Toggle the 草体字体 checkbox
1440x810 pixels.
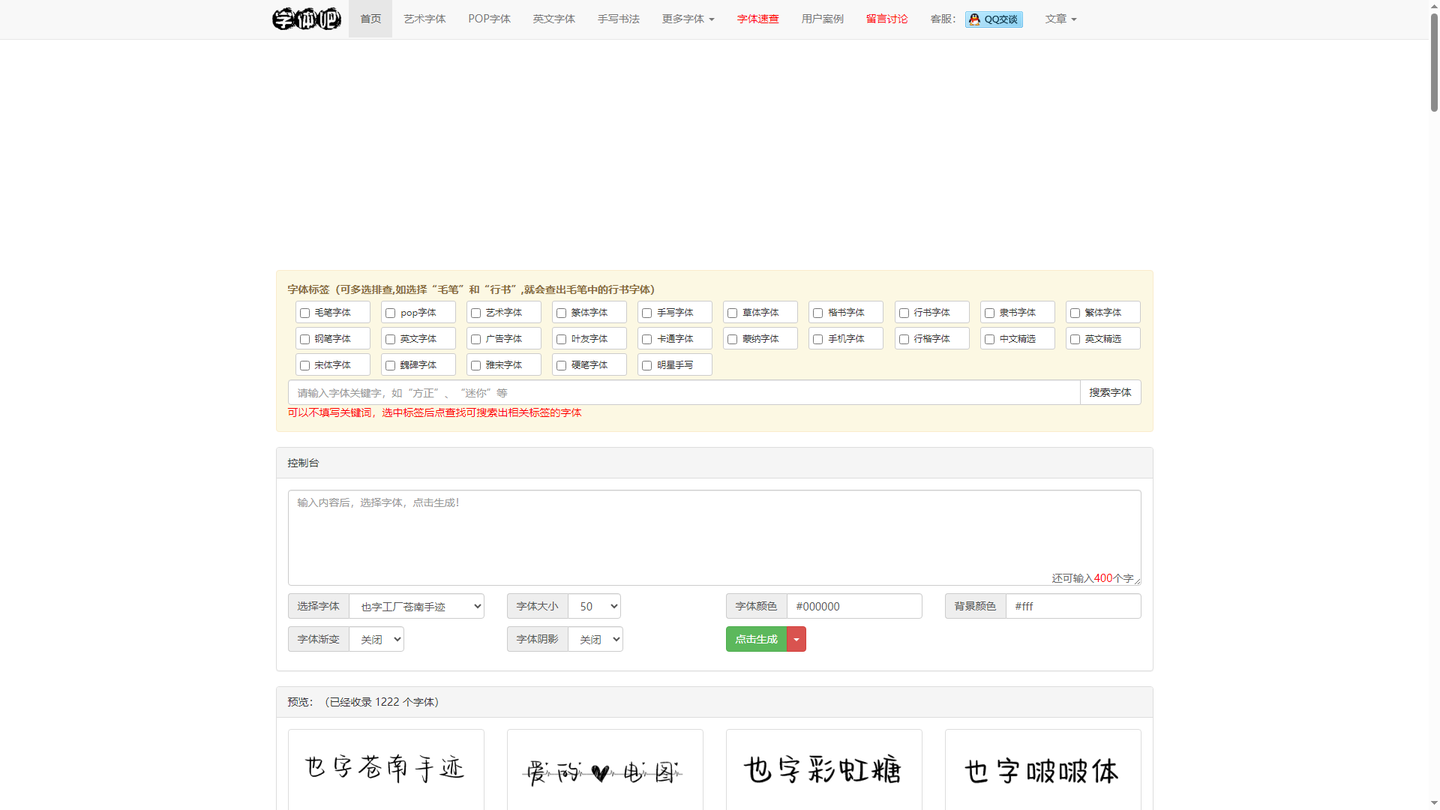tap(732, 313)
